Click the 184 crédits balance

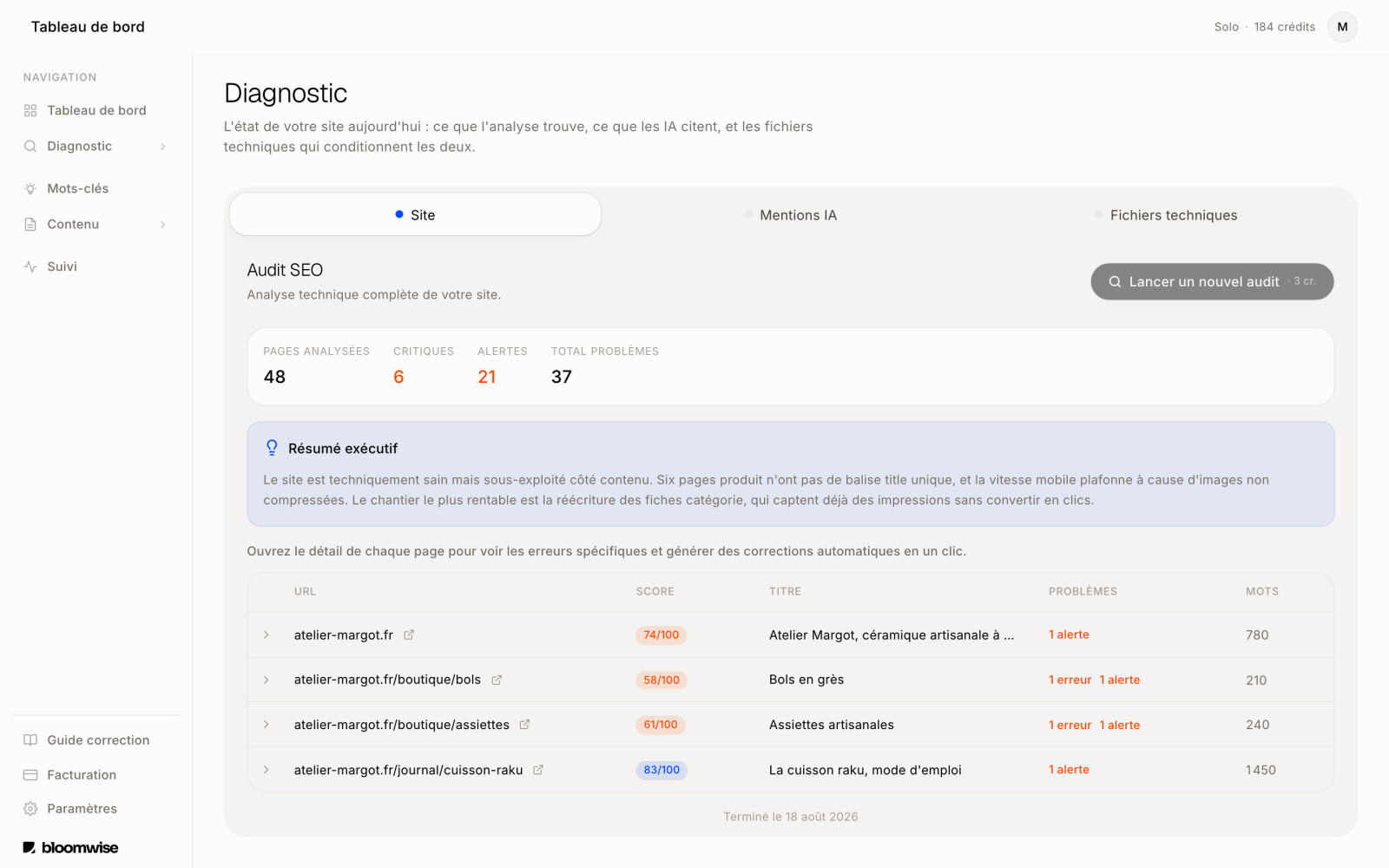pos(1284,27)
